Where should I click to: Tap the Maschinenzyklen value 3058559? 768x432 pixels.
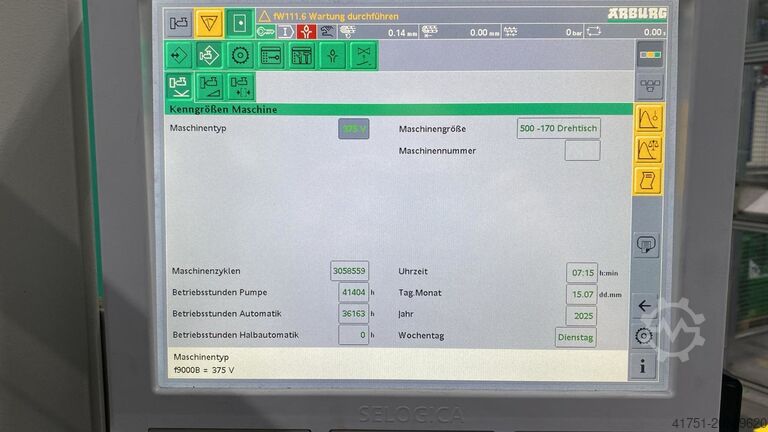tap(349, 271)
